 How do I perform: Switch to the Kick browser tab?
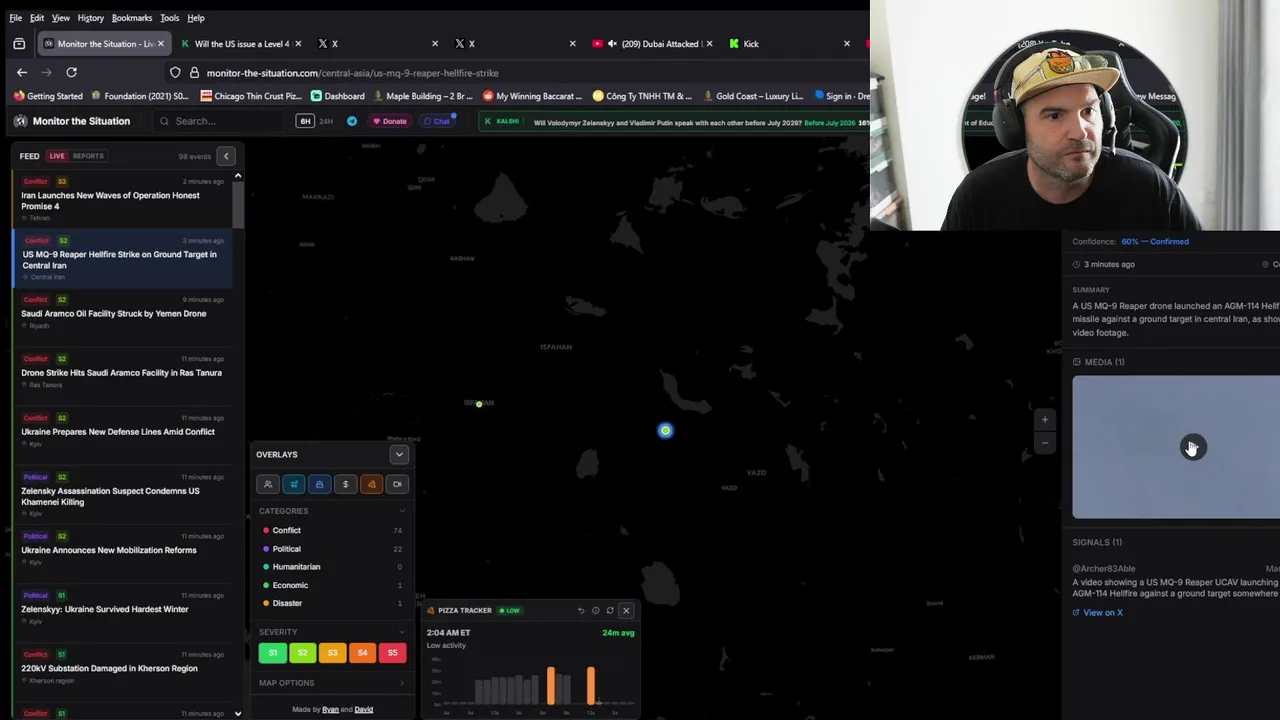[790, 44]
